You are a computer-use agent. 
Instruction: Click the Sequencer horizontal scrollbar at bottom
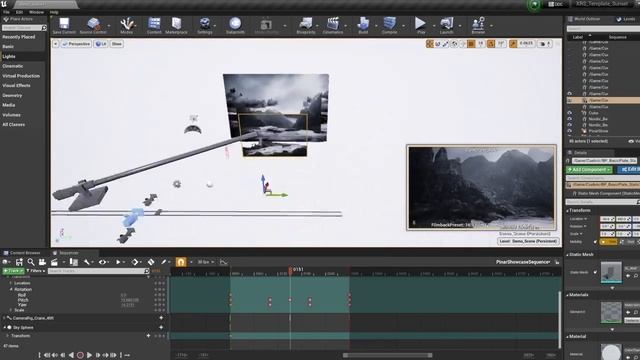[x=387, y=355]
